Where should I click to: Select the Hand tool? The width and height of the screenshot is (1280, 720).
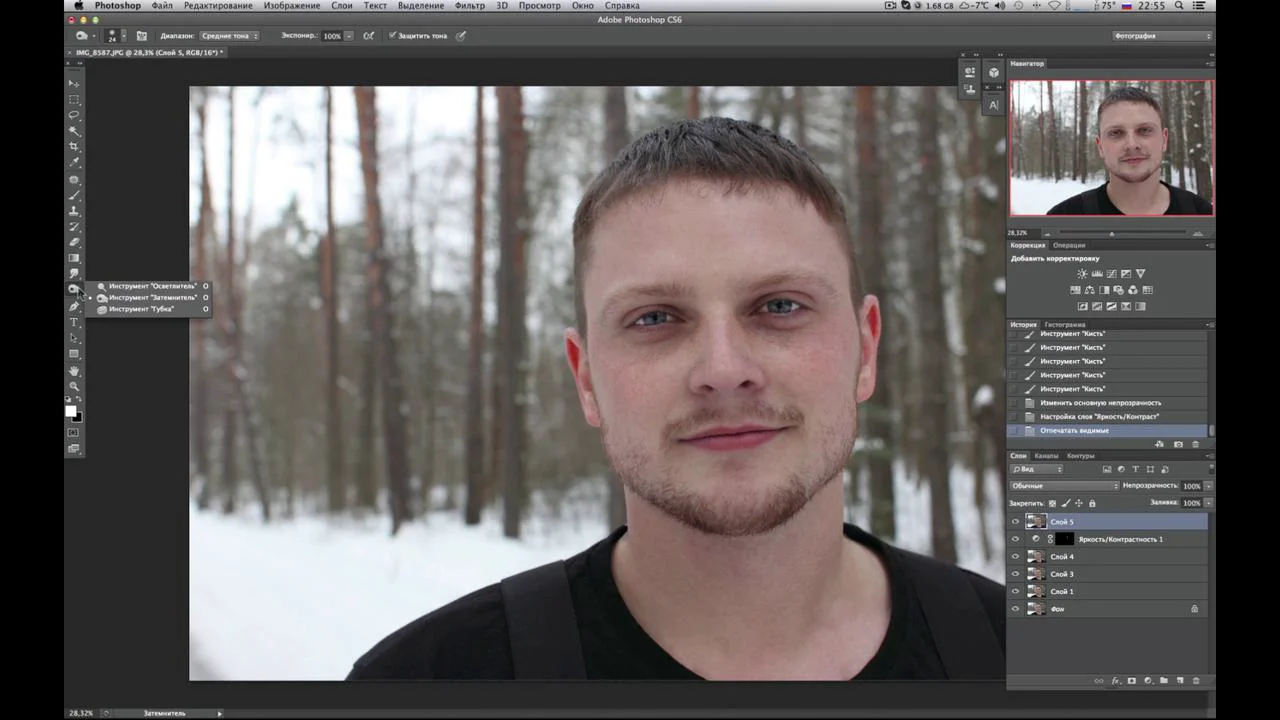74,371
